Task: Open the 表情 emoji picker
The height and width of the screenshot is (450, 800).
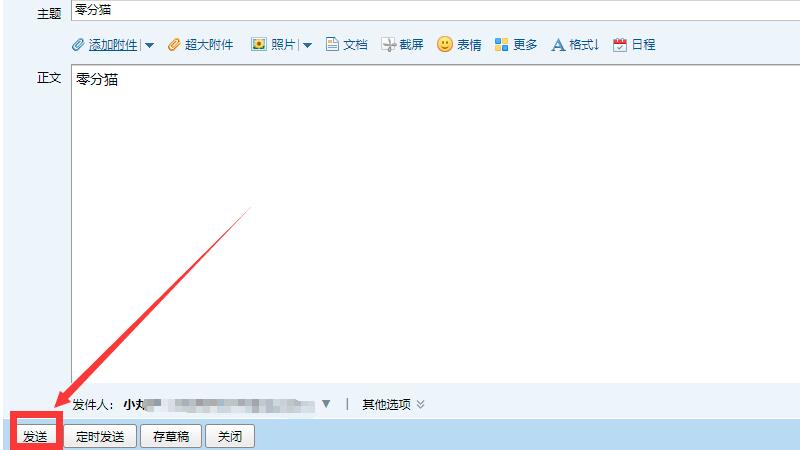Action: pos(445,45)
